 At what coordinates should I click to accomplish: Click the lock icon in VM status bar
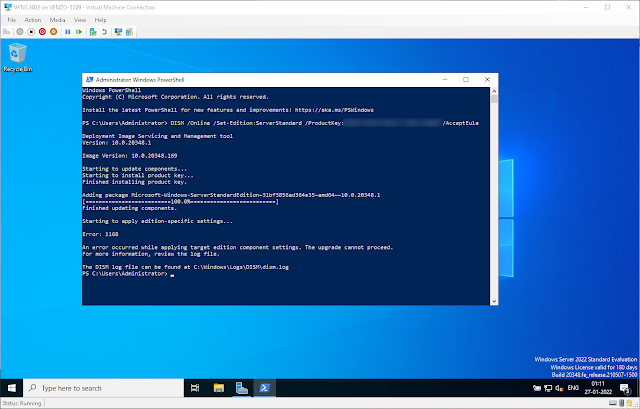pos(629,403)
